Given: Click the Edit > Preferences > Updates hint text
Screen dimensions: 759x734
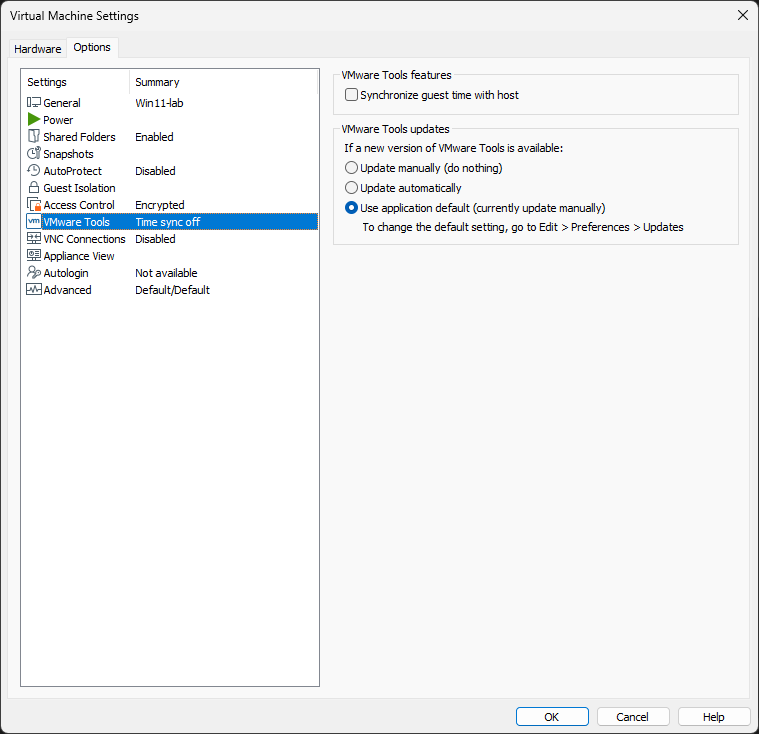Looking at the screenshot, I should (523, 227).
